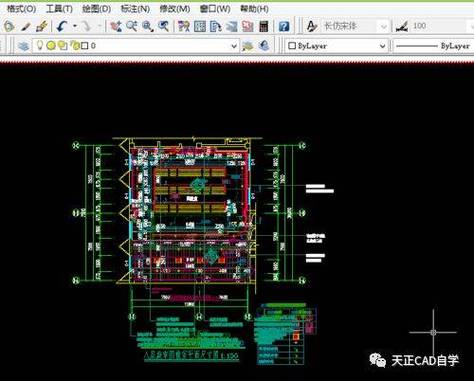Expand the layer list dropdown arrow
The height and width of the screenshot is (381, 474).
tap(234, 46)
